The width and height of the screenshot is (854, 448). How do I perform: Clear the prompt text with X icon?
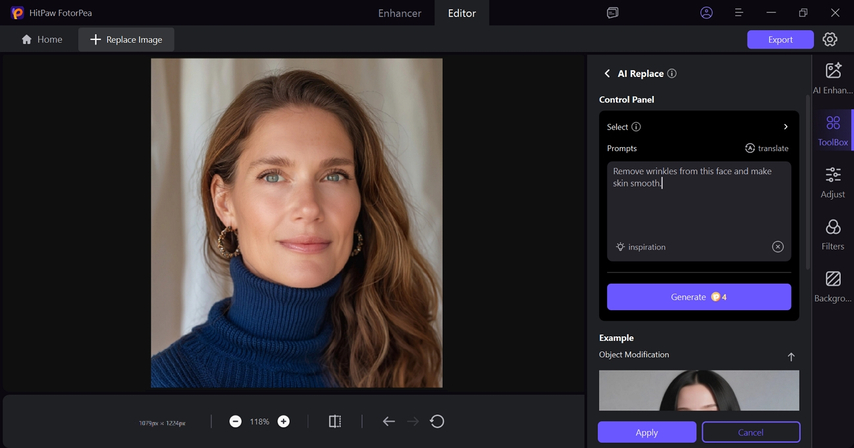point(778,247)
